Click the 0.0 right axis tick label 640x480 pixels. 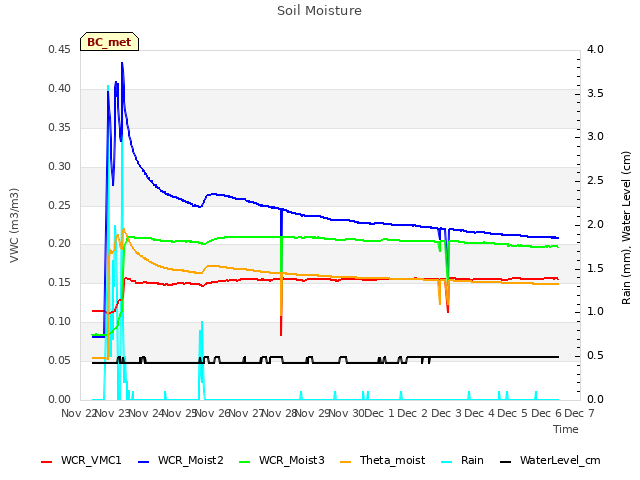point(595,400)
